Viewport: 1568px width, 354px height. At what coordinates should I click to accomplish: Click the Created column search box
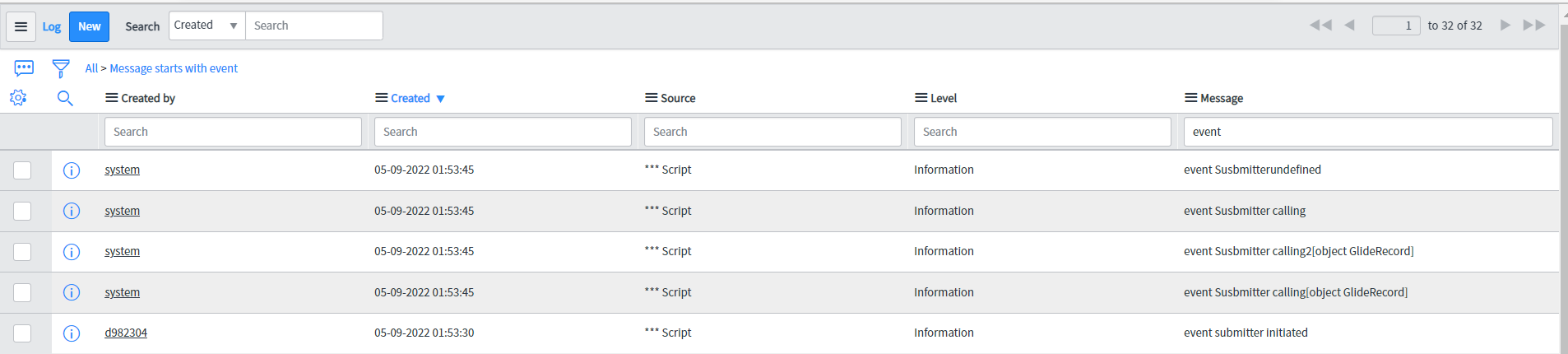coord(503,132)
